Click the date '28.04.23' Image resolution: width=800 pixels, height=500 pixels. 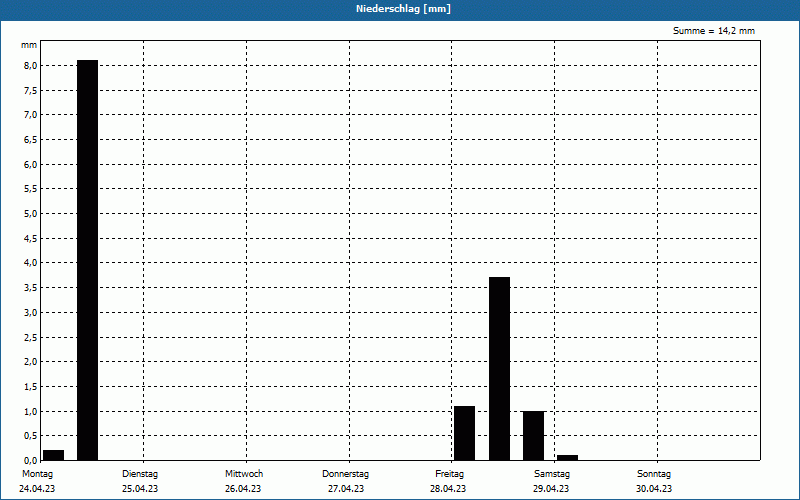pyautogui.click(x=448, y=489)
